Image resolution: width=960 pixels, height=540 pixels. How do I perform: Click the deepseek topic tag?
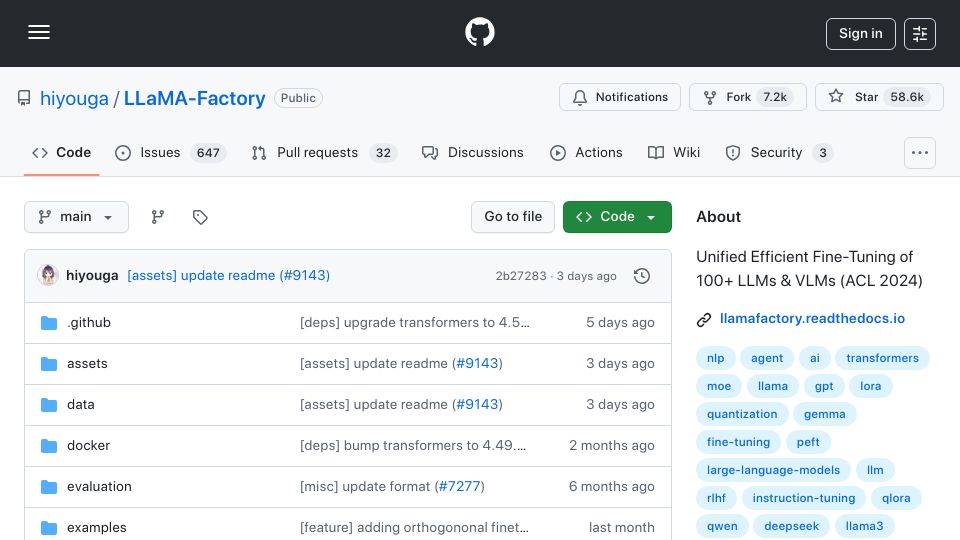(791, 527)
